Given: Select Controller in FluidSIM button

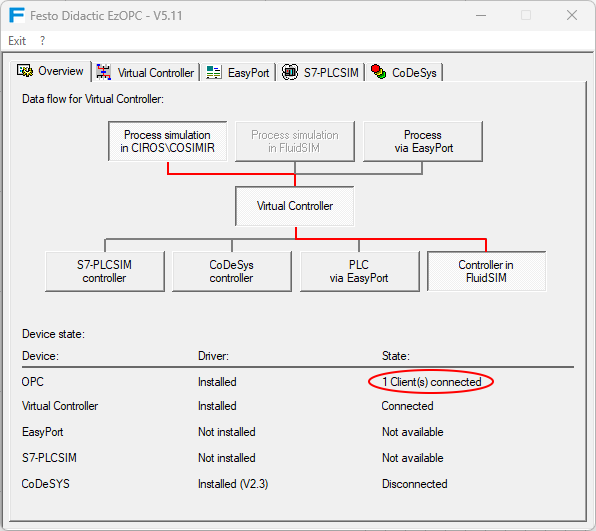Looking at the screenshot, I should [x=487, y=271].
